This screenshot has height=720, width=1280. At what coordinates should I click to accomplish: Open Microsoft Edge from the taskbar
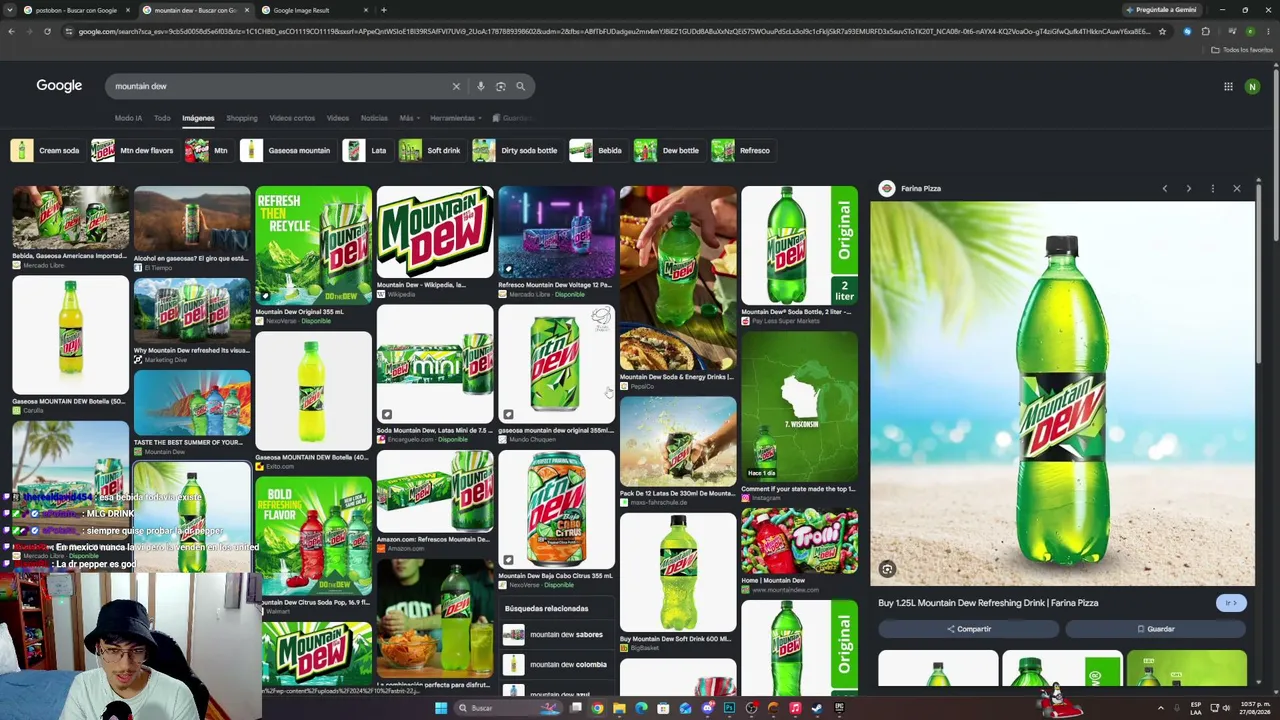(641, 708)
